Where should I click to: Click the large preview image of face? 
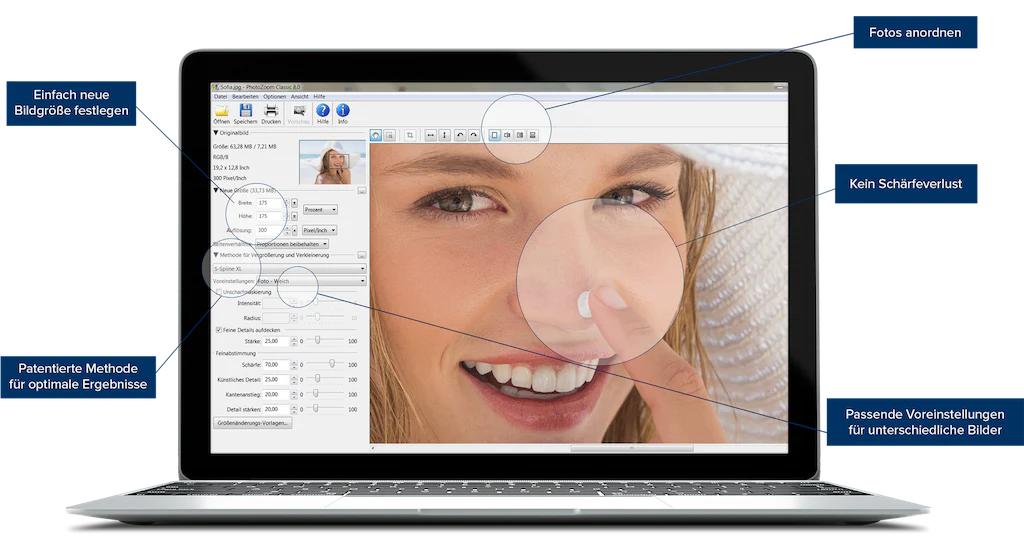[x=579, y=293]
